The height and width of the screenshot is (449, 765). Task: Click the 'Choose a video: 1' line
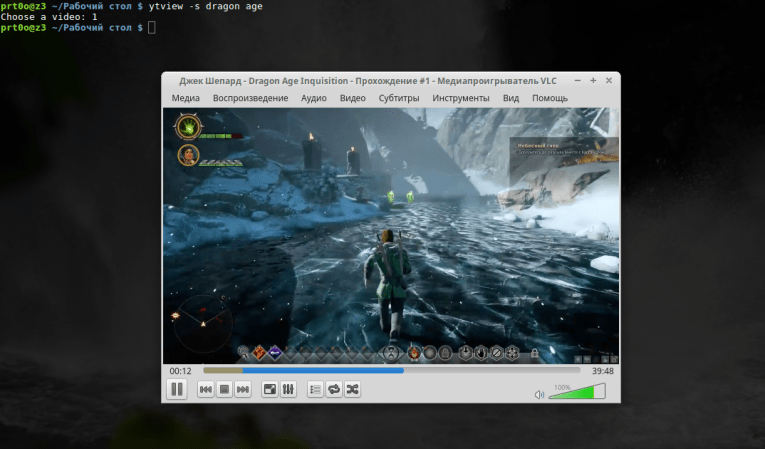point(49,17)
